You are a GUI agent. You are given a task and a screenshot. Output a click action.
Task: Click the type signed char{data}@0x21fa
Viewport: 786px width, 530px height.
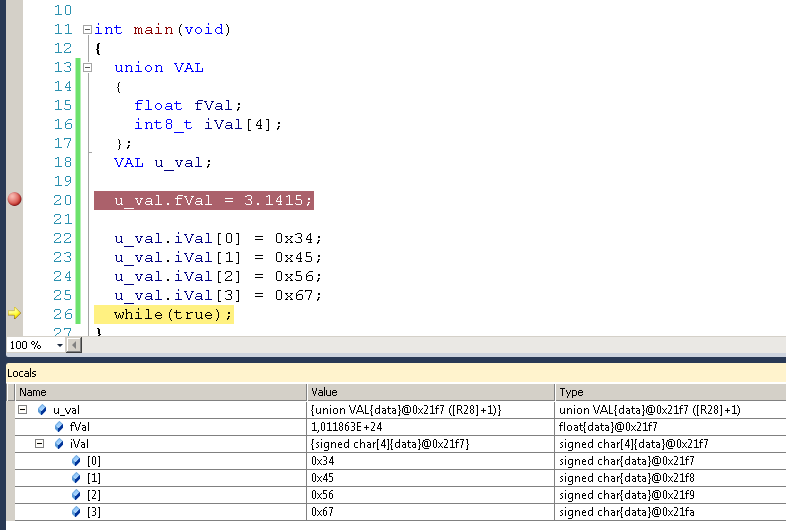tap(627, 512)
